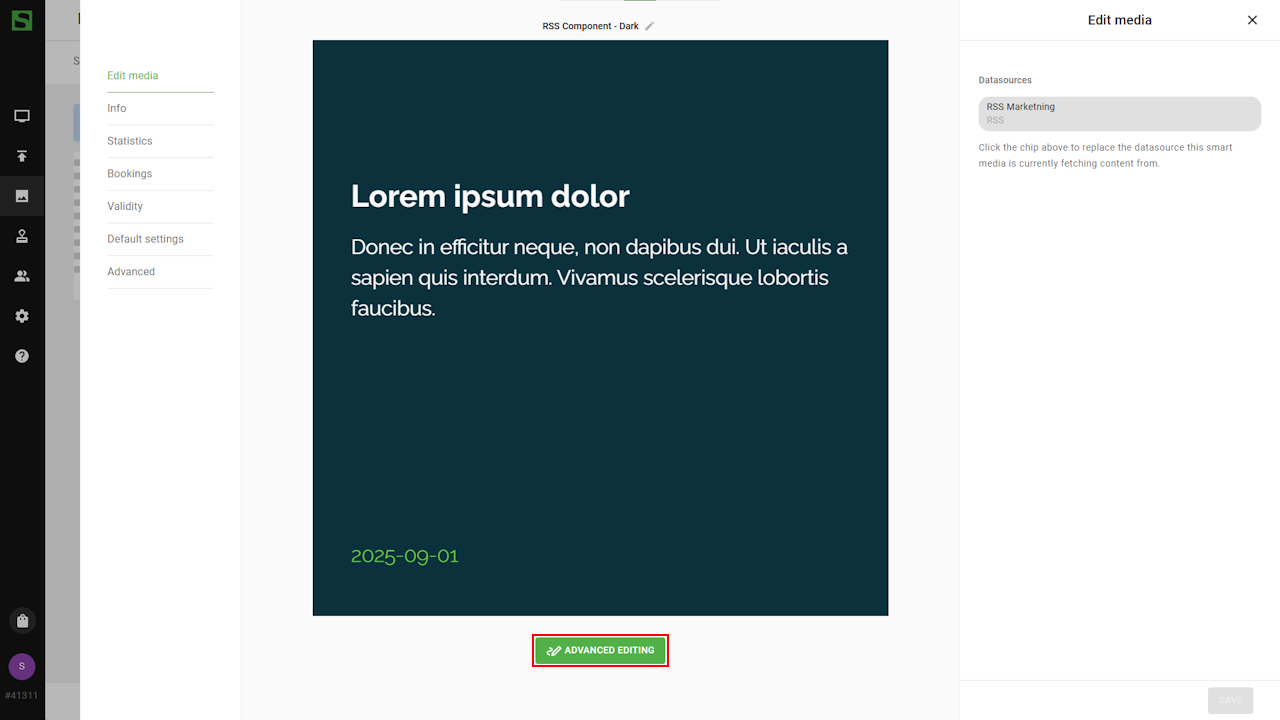Click the green S logo icon
Screen dimensions: 1280x720
pos(22,19)
